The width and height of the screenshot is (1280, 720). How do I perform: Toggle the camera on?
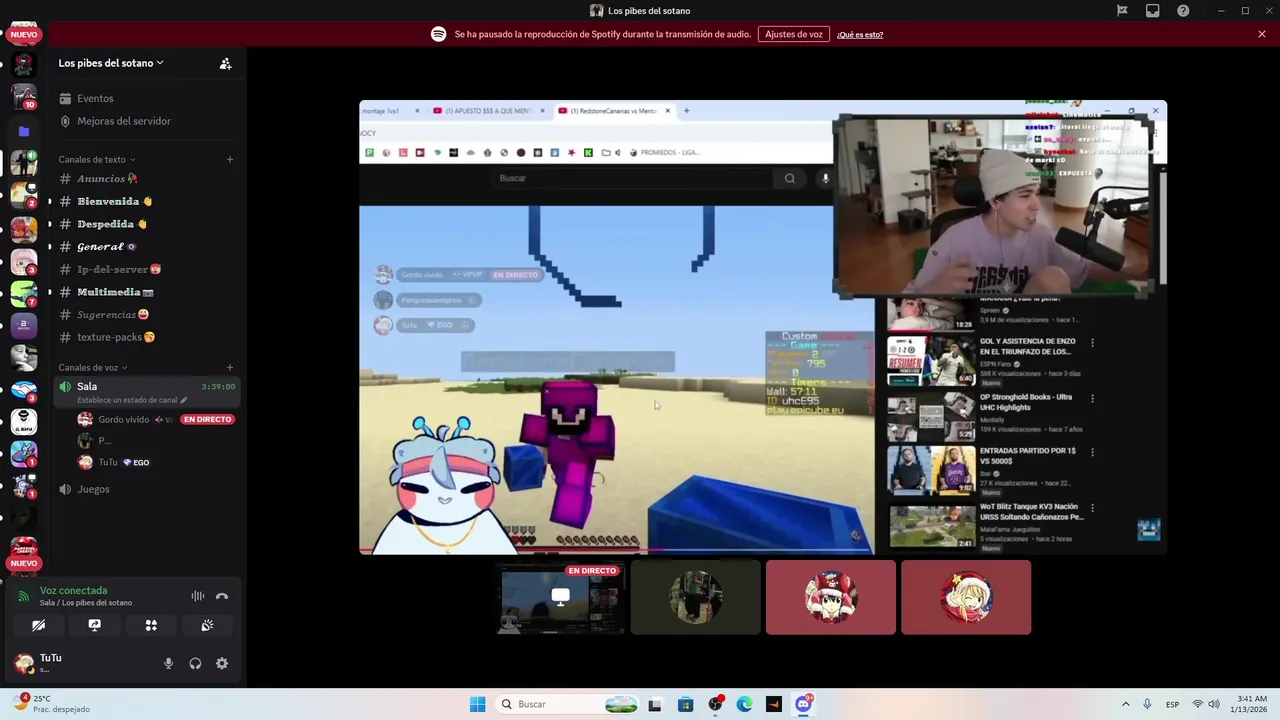[x=38, y=625]
